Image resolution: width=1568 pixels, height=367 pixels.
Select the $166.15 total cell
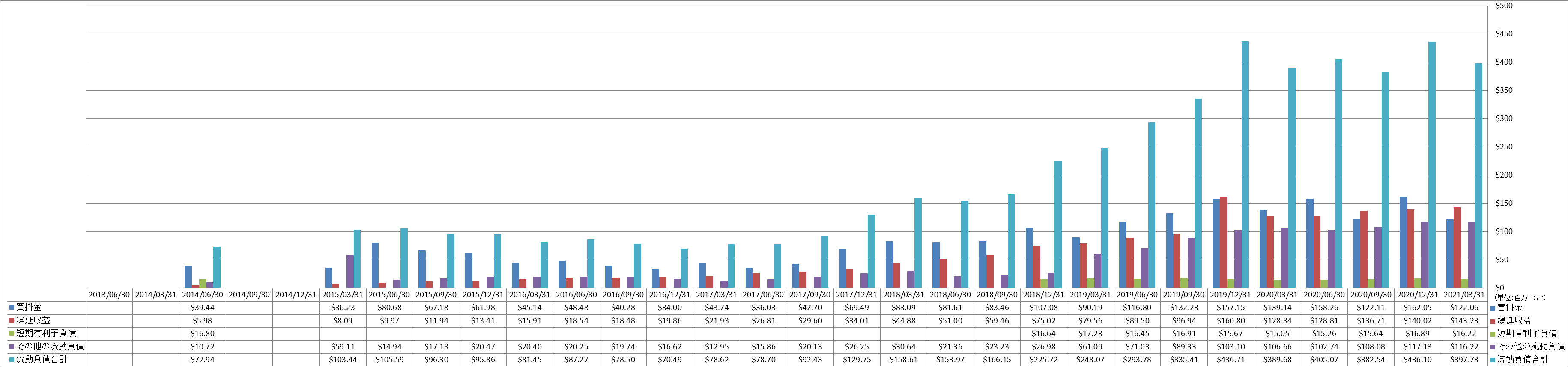996,360
